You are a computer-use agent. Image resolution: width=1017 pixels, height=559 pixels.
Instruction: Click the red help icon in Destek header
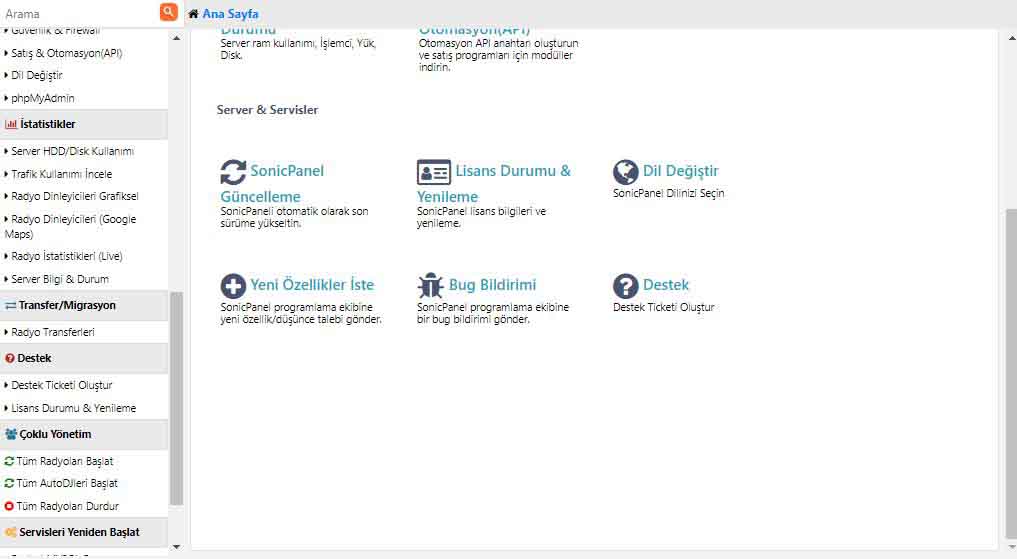pyautogui.click(x=10, y=359)
